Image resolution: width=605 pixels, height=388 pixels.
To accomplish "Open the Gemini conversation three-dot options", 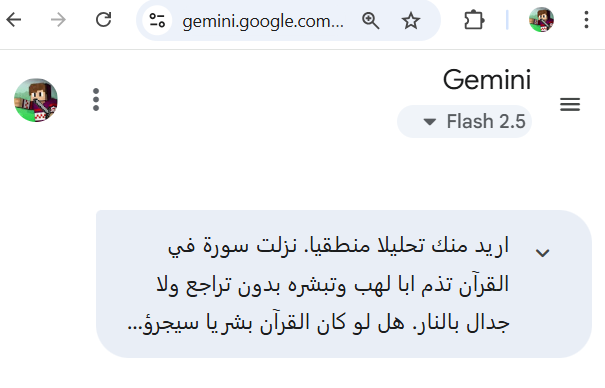I will tap(96, 100).
